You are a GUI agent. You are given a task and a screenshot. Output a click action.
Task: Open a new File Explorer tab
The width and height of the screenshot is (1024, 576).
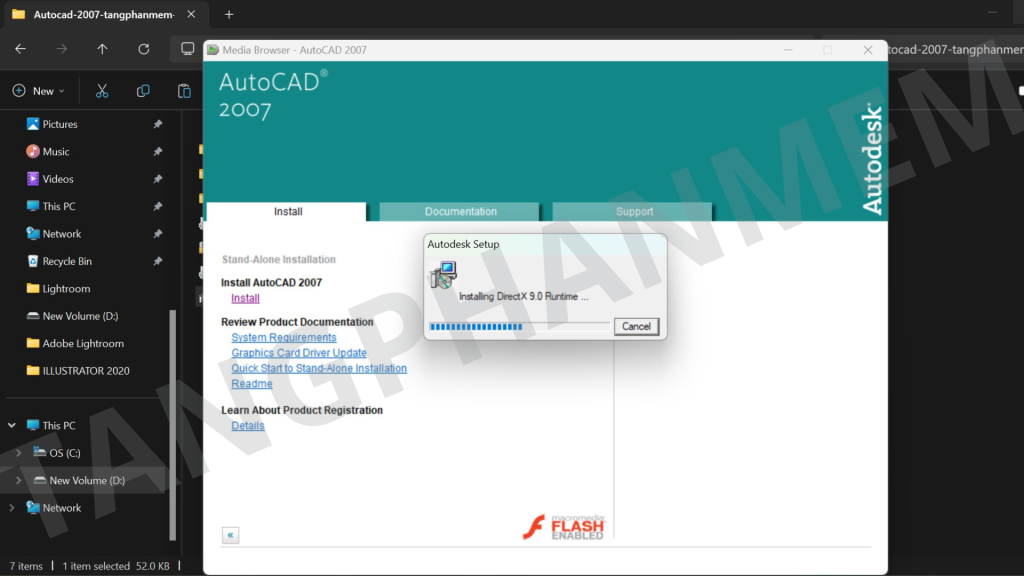[229, 15]
